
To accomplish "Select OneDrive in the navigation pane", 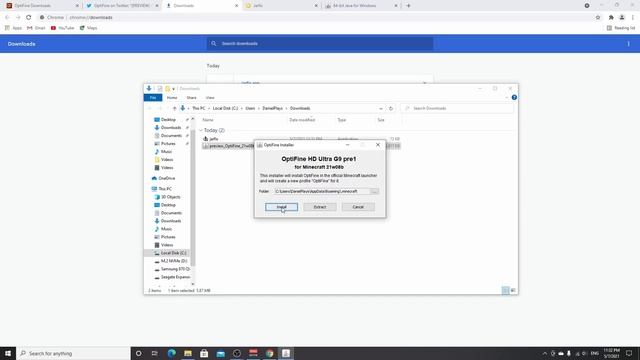I will coord(167,178).
